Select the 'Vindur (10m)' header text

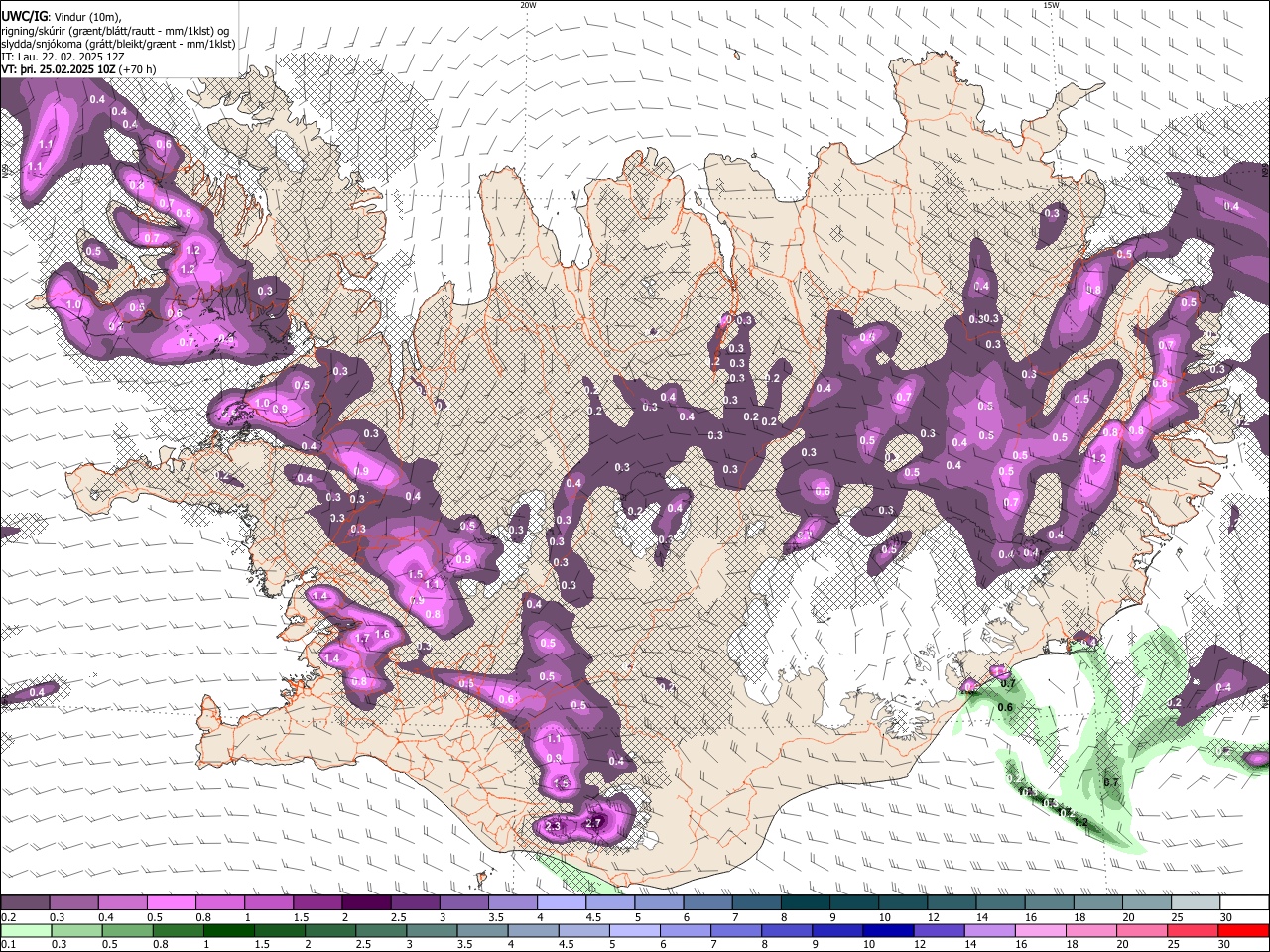(x=88, y=17)
